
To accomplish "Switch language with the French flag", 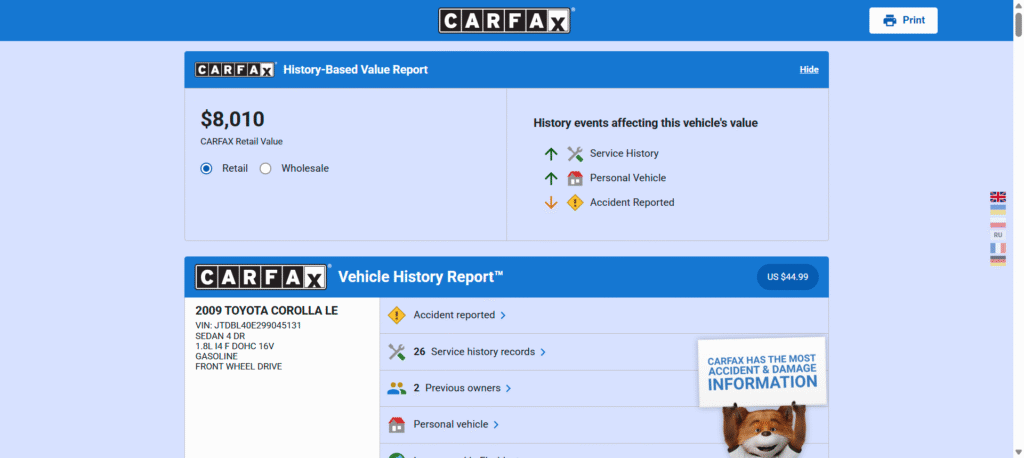I will tap(998, 248).
